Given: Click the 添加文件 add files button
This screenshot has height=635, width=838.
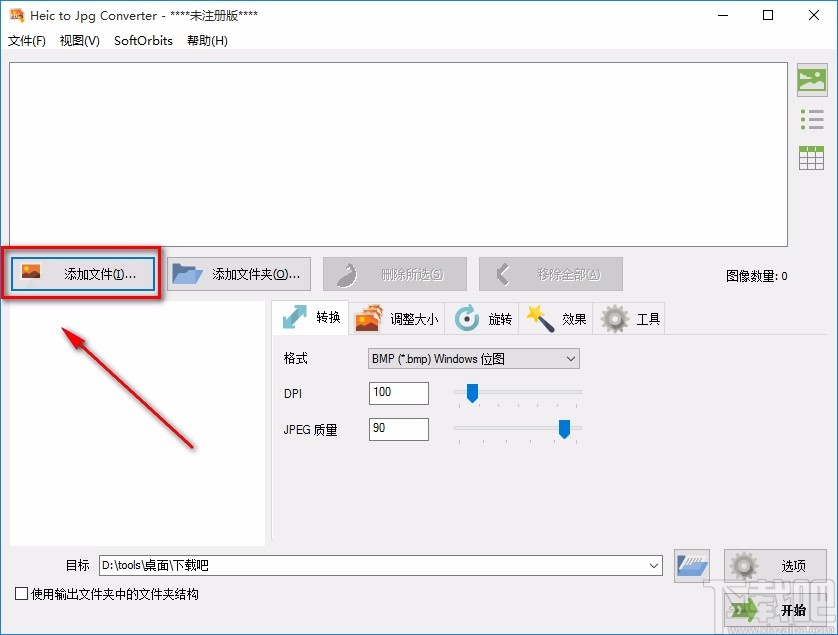Looking at the screenshot, I should coord(82,272).
